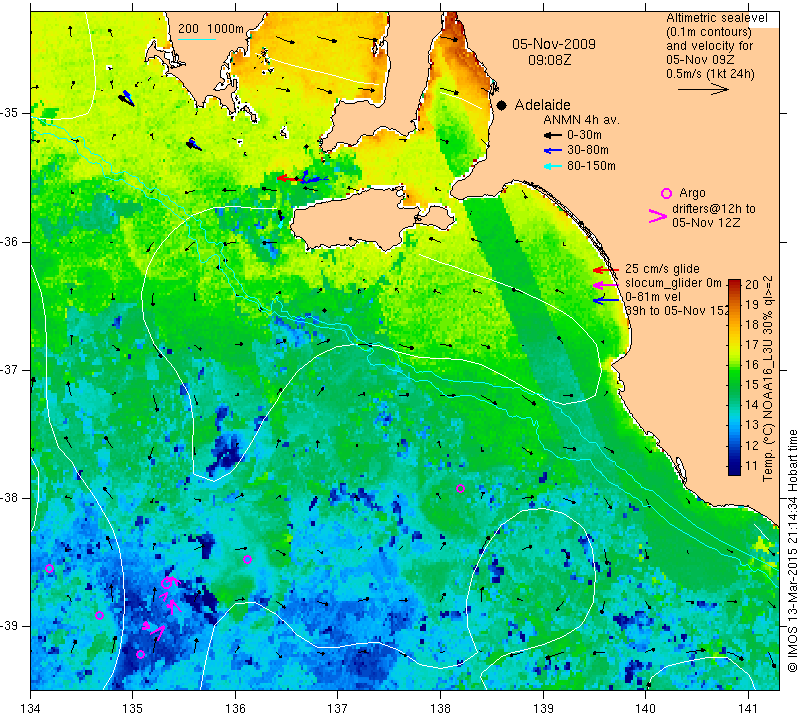
Task: Click the Argo float circle near 138.2E 38S
Action: 460,488
